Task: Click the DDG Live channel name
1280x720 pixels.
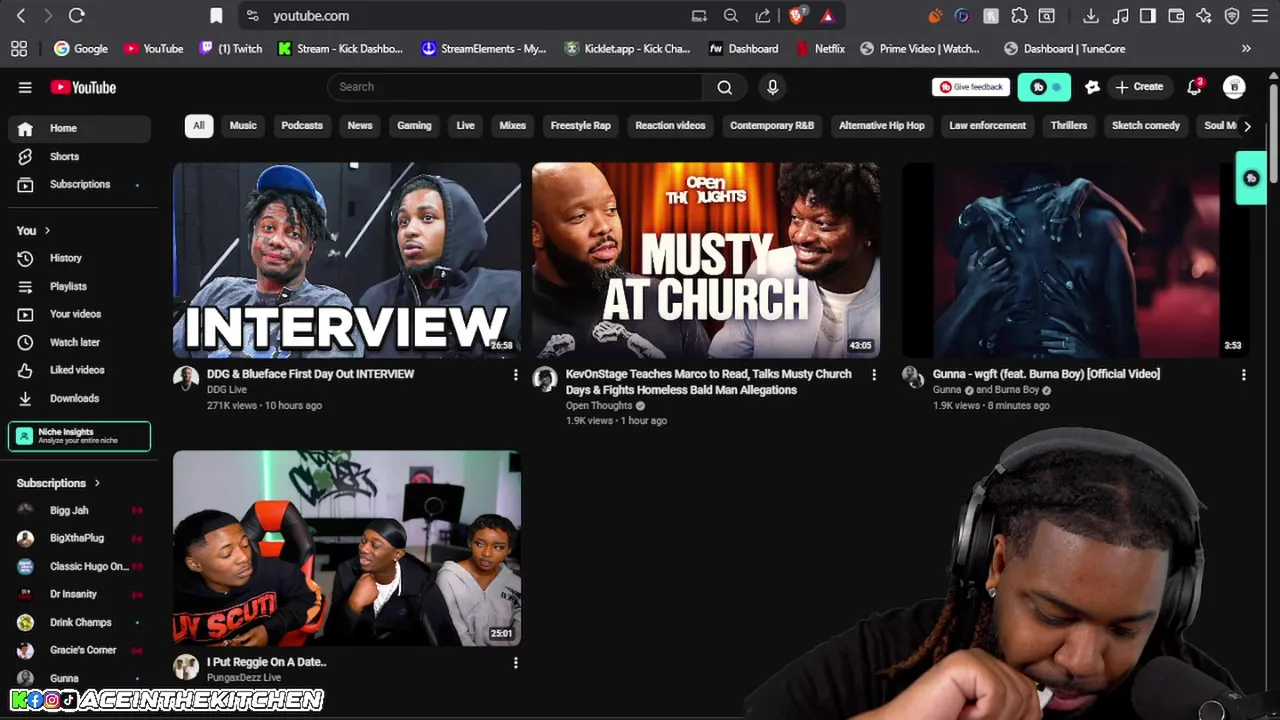Action: 227,390
